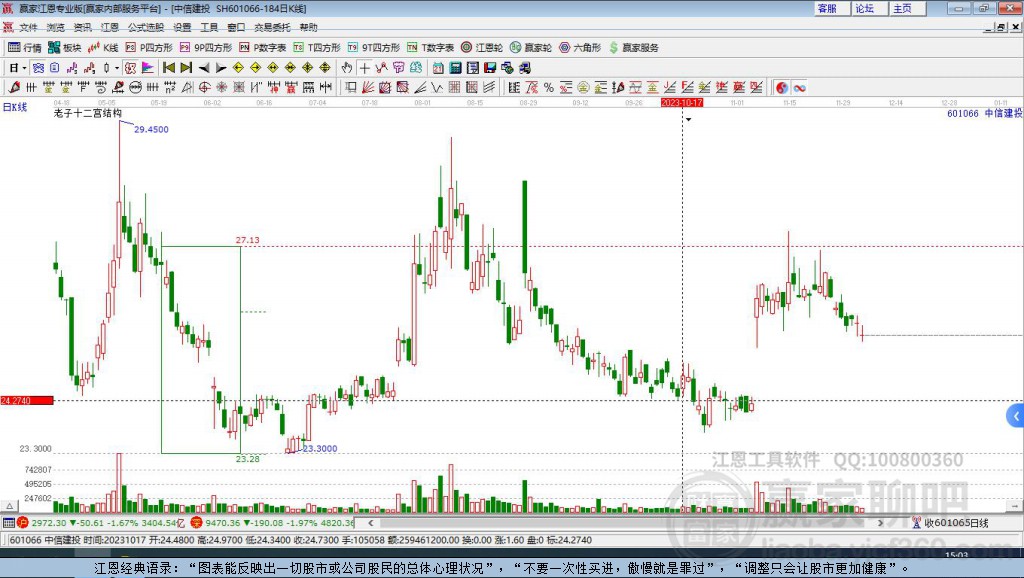The width and height of the screenshot is (1024, 578).
Task: Click the blue side panel expand arrow
Action: (x=1016, y=415)
